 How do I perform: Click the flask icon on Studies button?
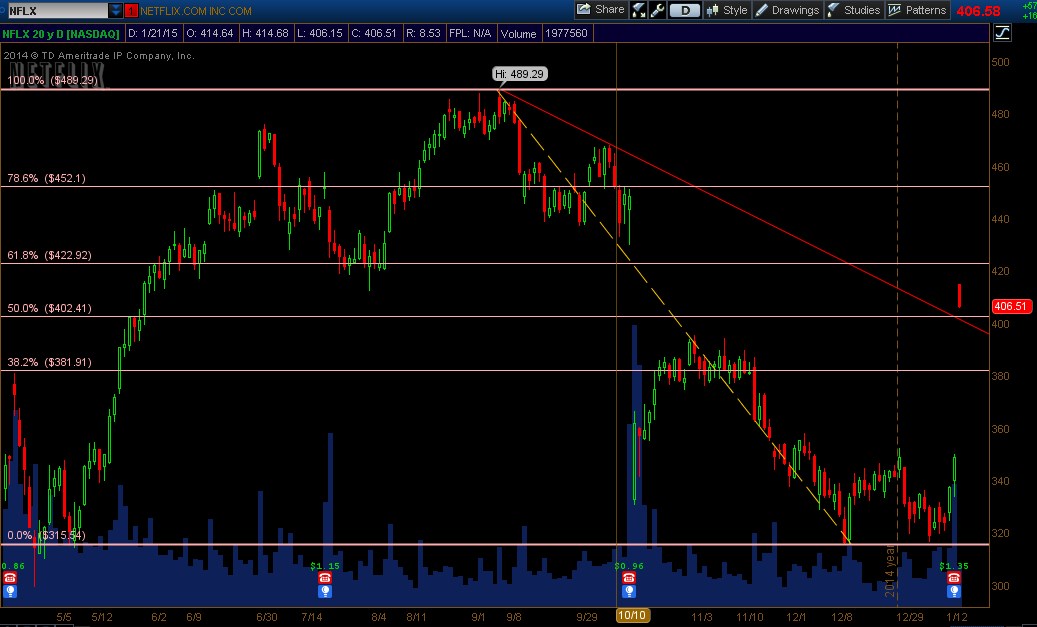[833, 10]
